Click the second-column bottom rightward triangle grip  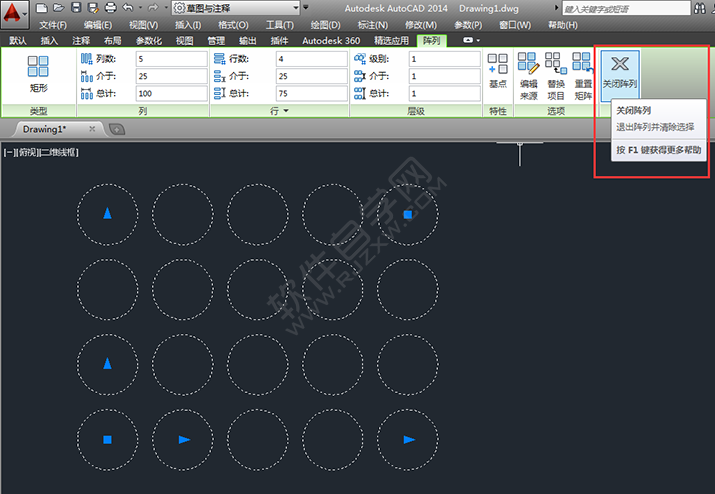[184, 440]
